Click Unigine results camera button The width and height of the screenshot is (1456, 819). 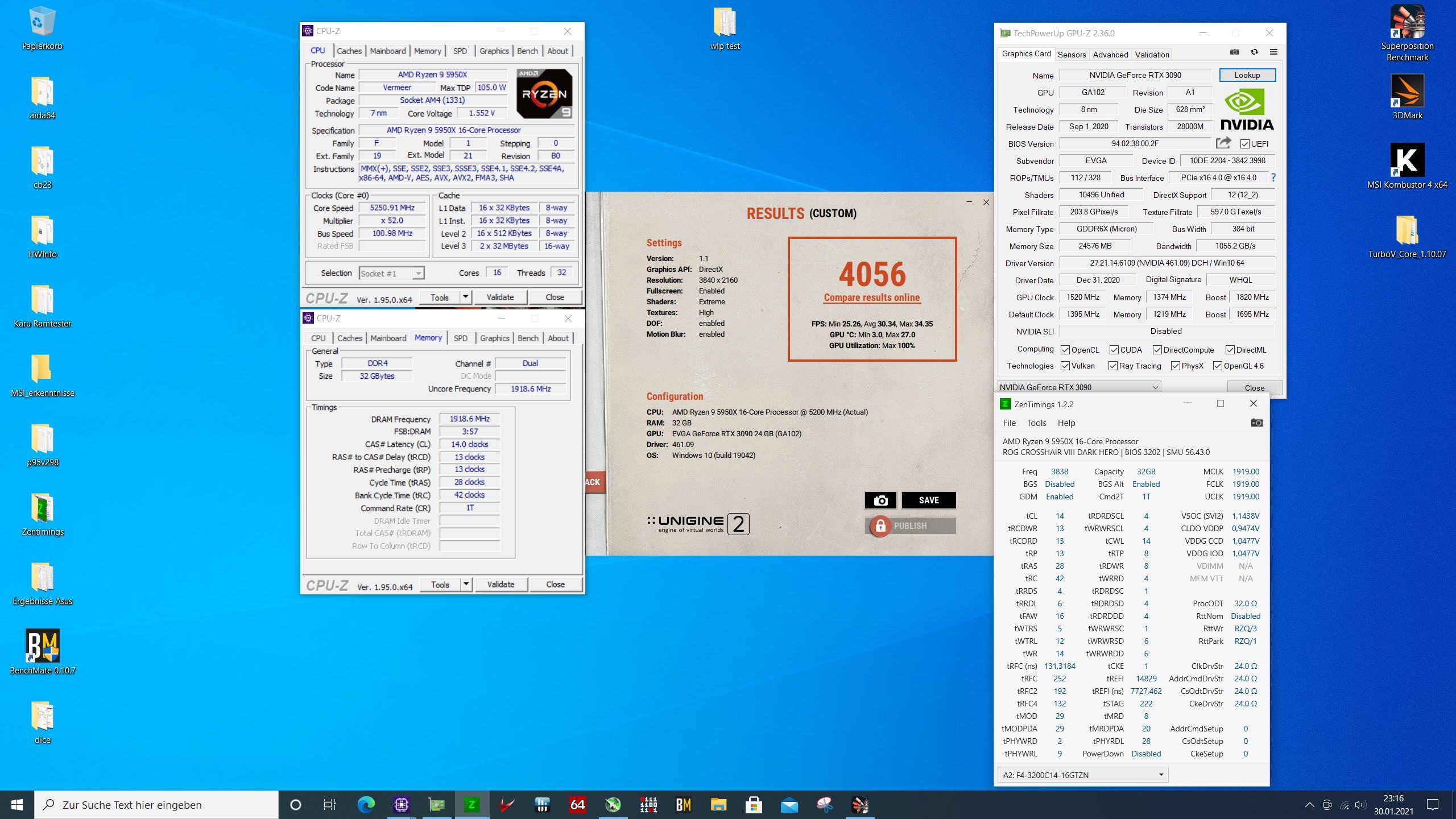pyautogui.click(x=880, y=500)
